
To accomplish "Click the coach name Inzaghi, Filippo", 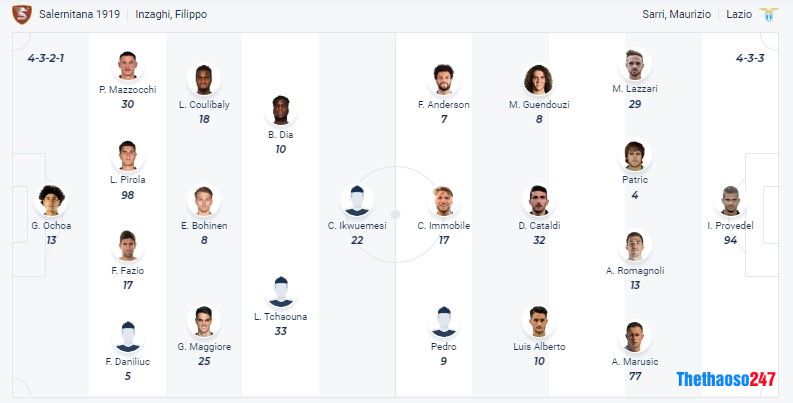I will [171, 14].
